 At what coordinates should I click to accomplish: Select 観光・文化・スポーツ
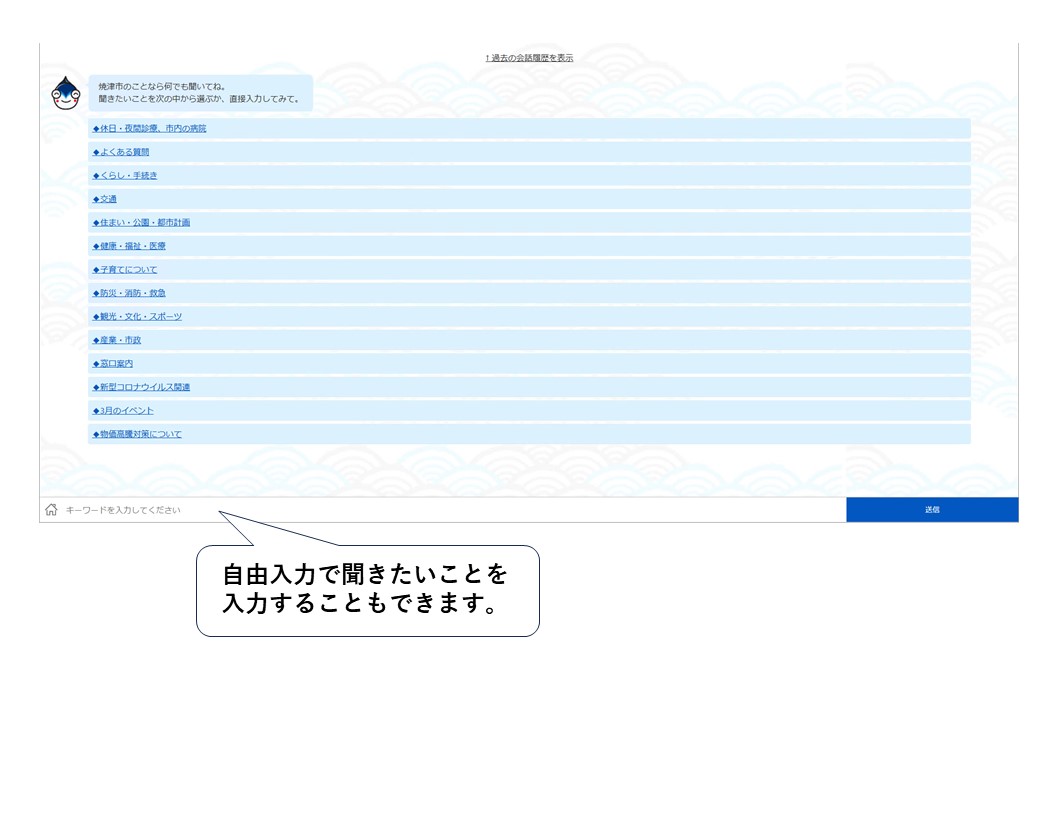click(x=138, y=316)
